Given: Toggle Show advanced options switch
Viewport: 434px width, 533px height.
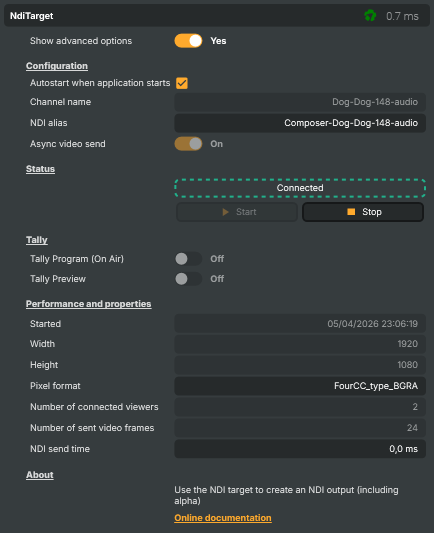Looking at the screenshot, I should tap(188, 41).
